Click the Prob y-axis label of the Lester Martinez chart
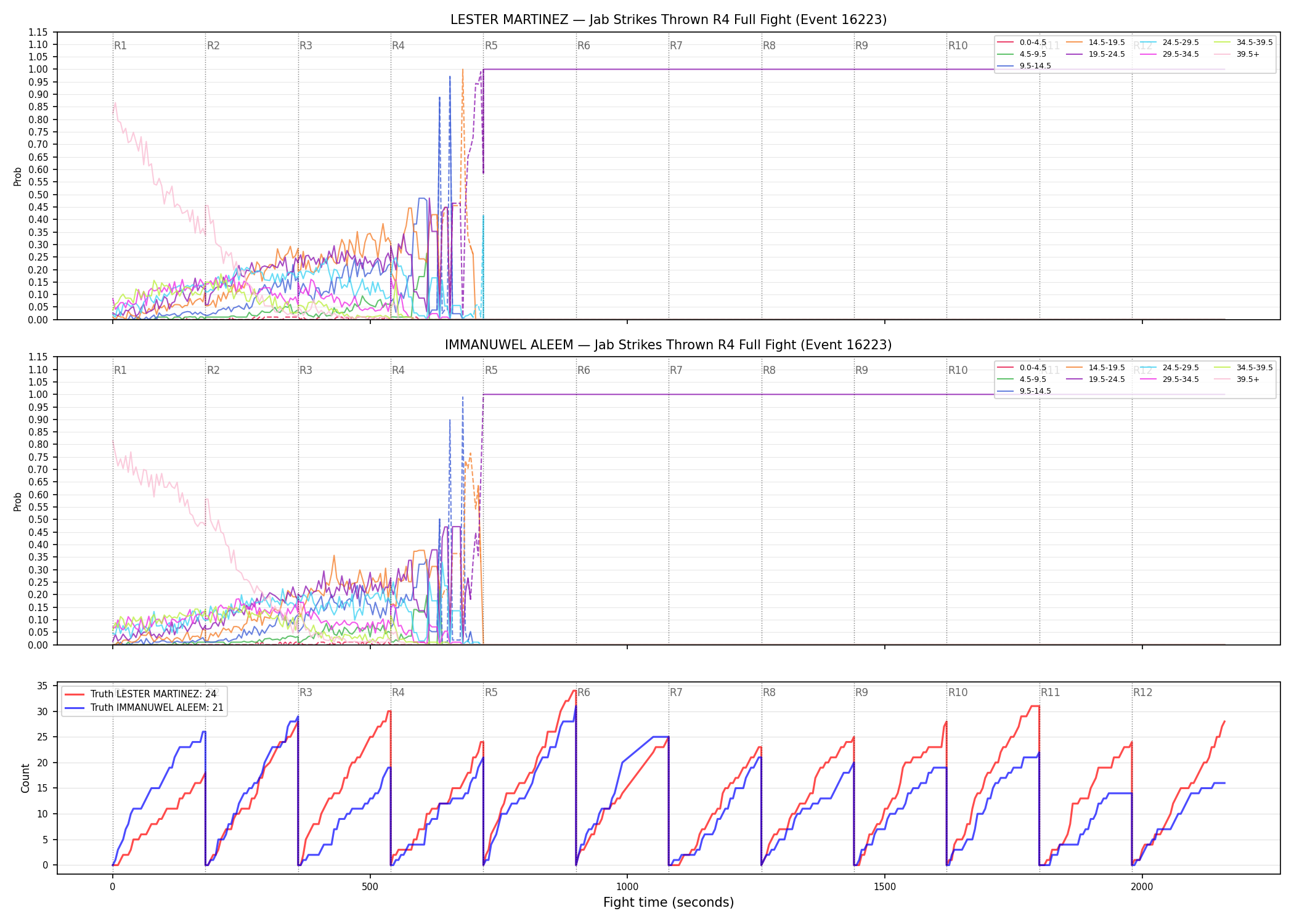 (18, 176)
